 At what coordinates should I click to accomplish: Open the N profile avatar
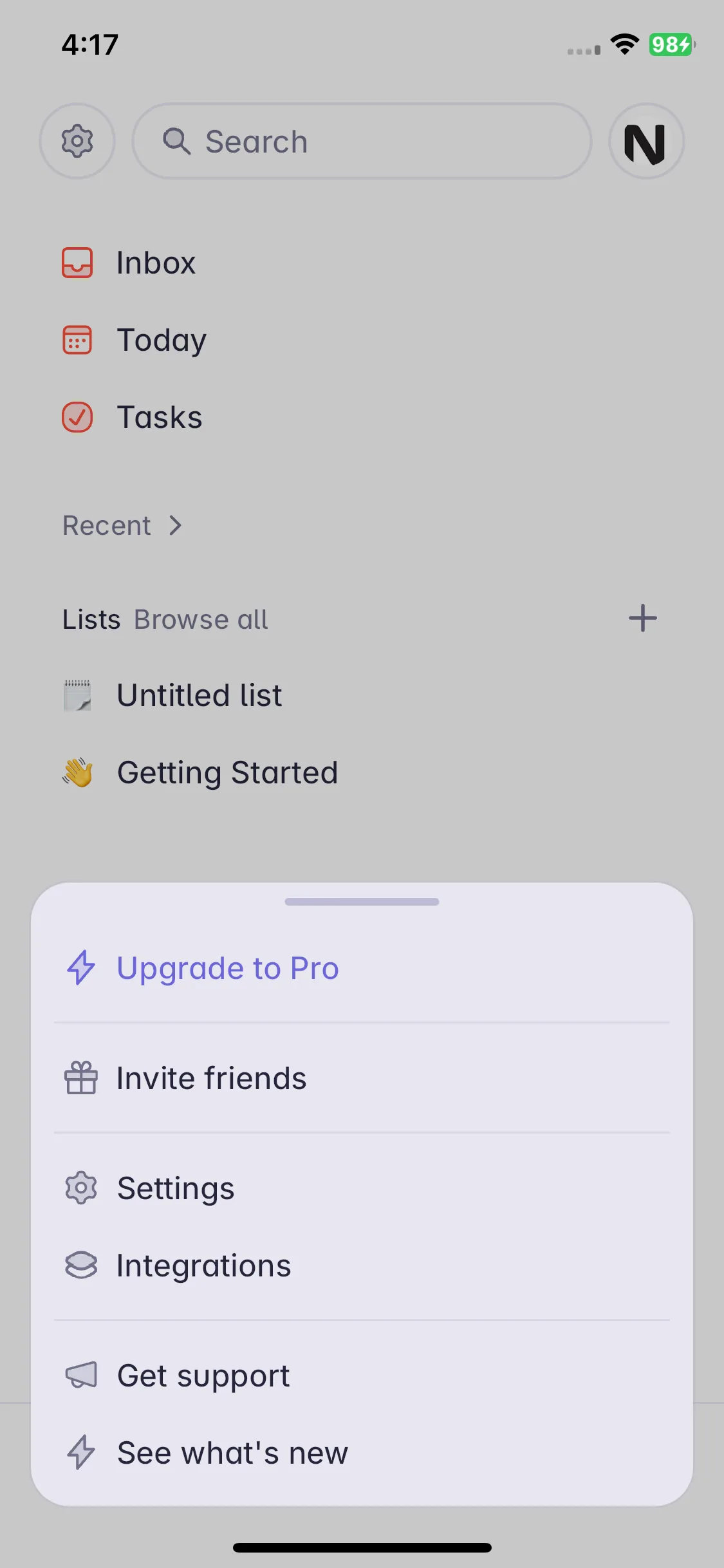(646, 141)
